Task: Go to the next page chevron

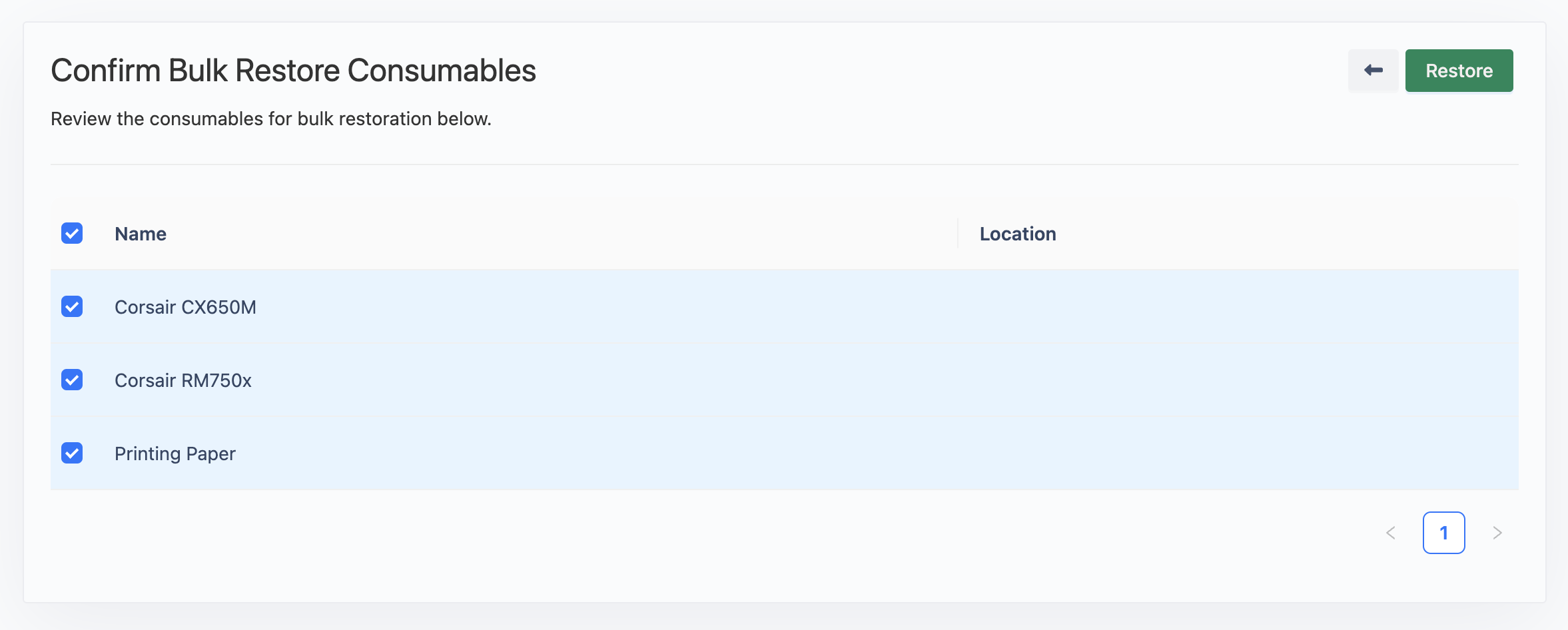Action: click(x=1497, y=533)
